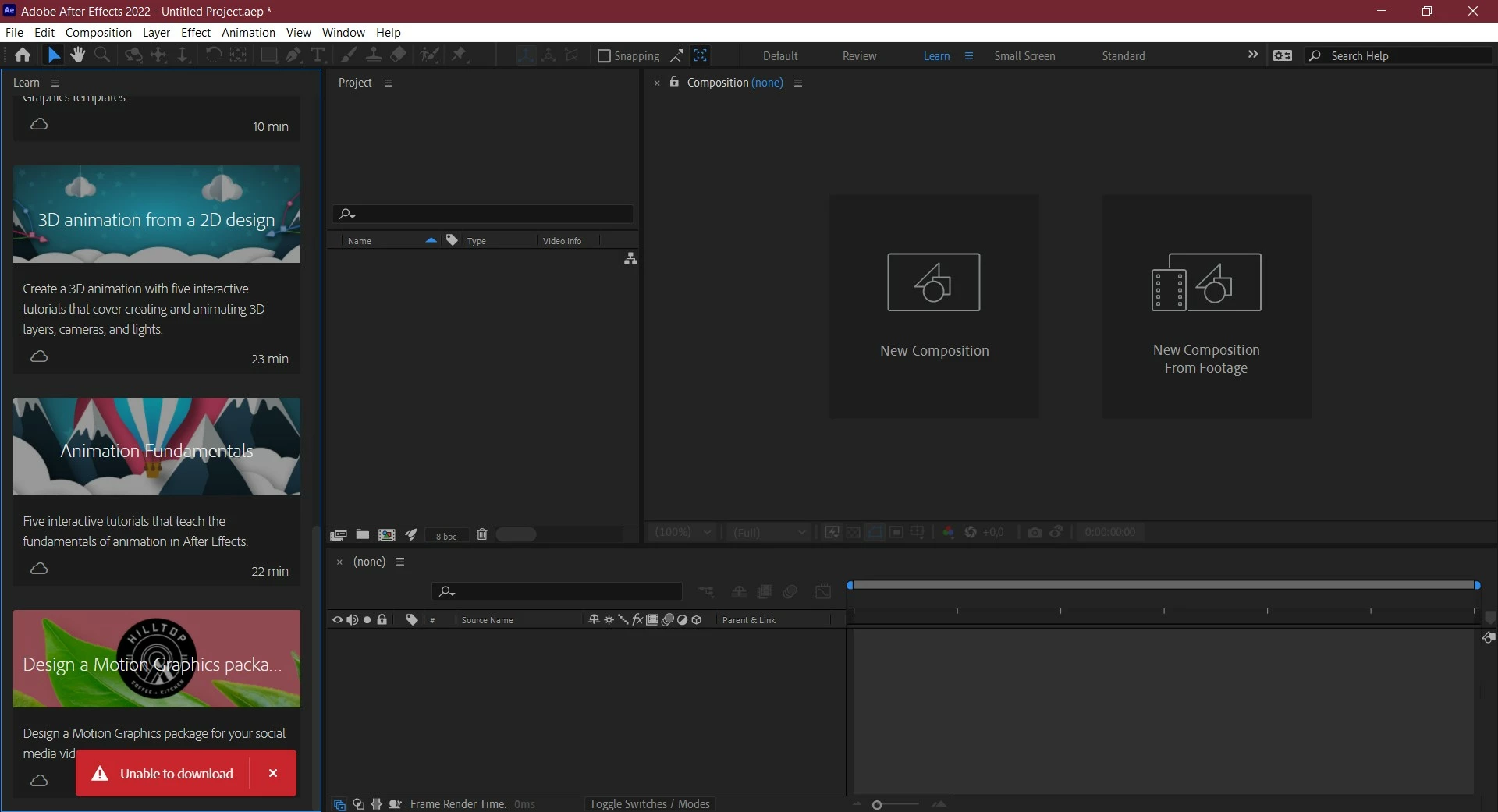
Task: Select the Orbit camera tool
Action: click(x=134, y=55)
